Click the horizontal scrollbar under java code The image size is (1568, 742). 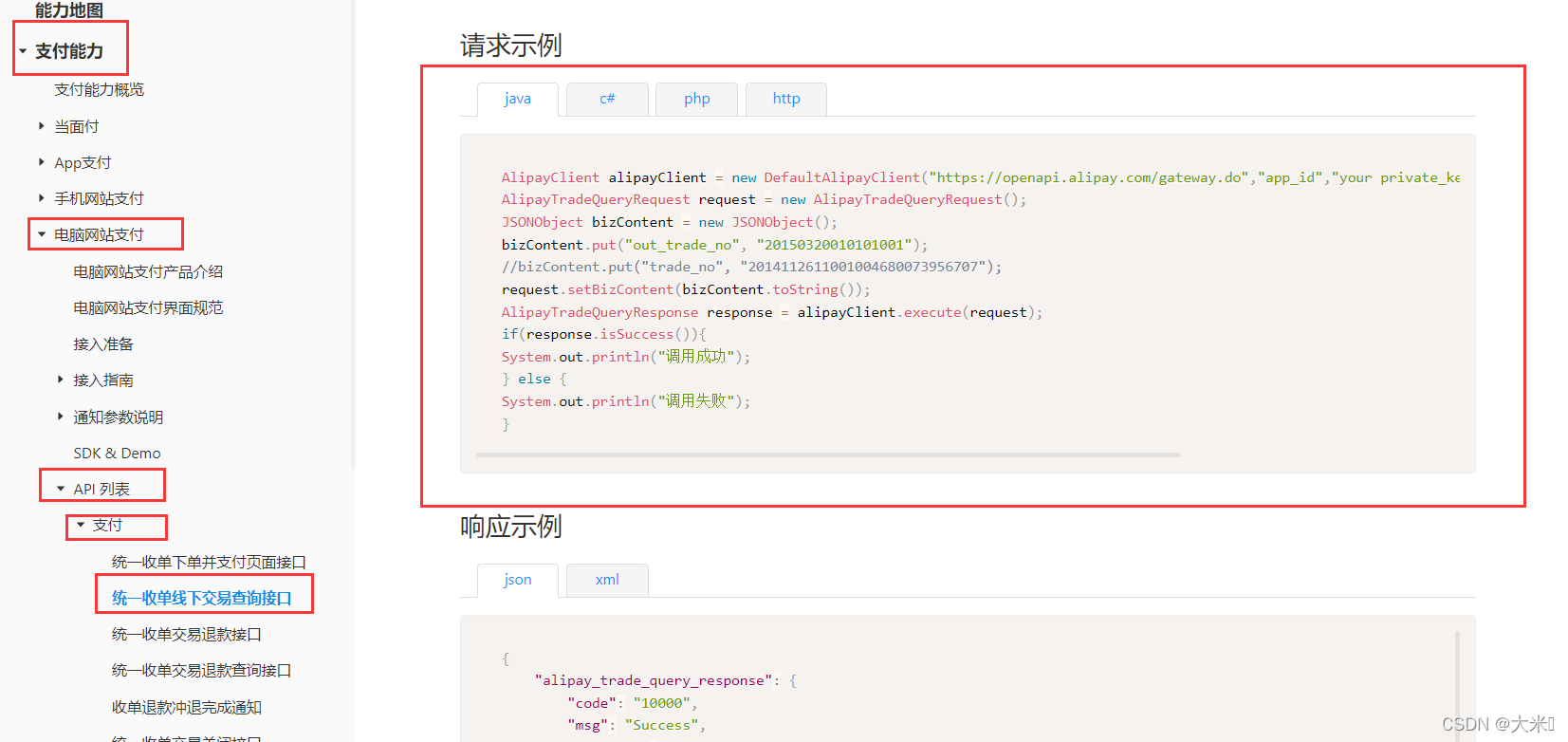click(828, 454)
